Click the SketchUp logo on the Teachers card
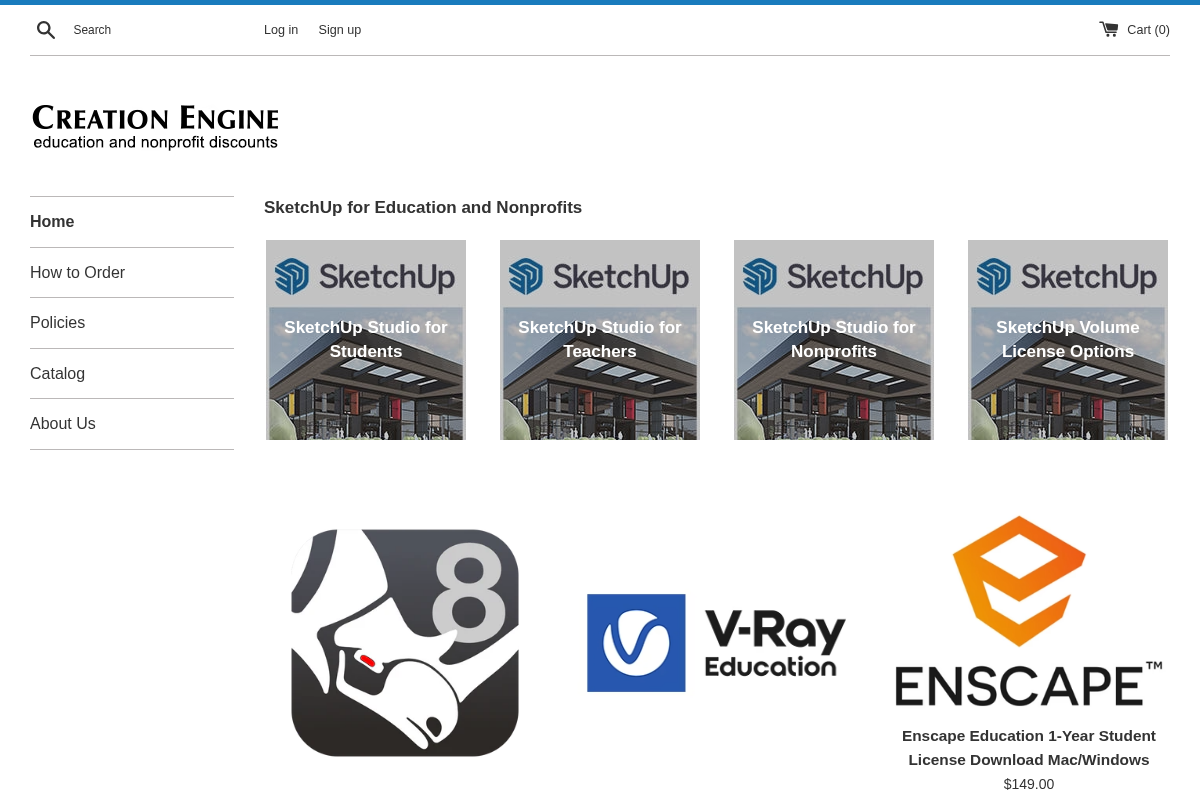1200x800 pixels. (599, 276)
